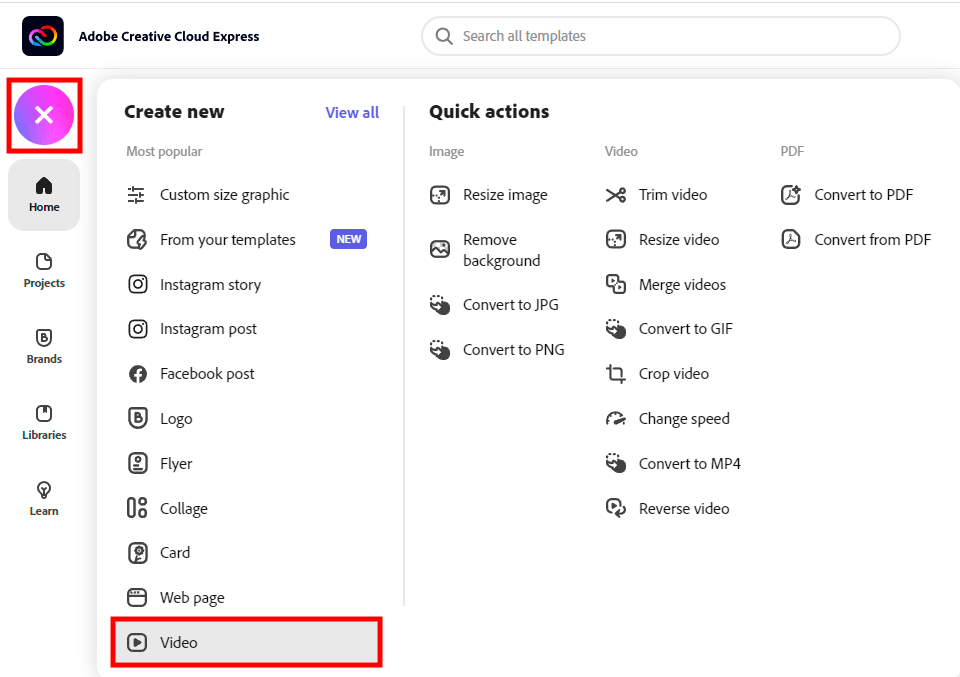Click the Reverse video icon
This screenshot has width=960, height=677.
616,508
